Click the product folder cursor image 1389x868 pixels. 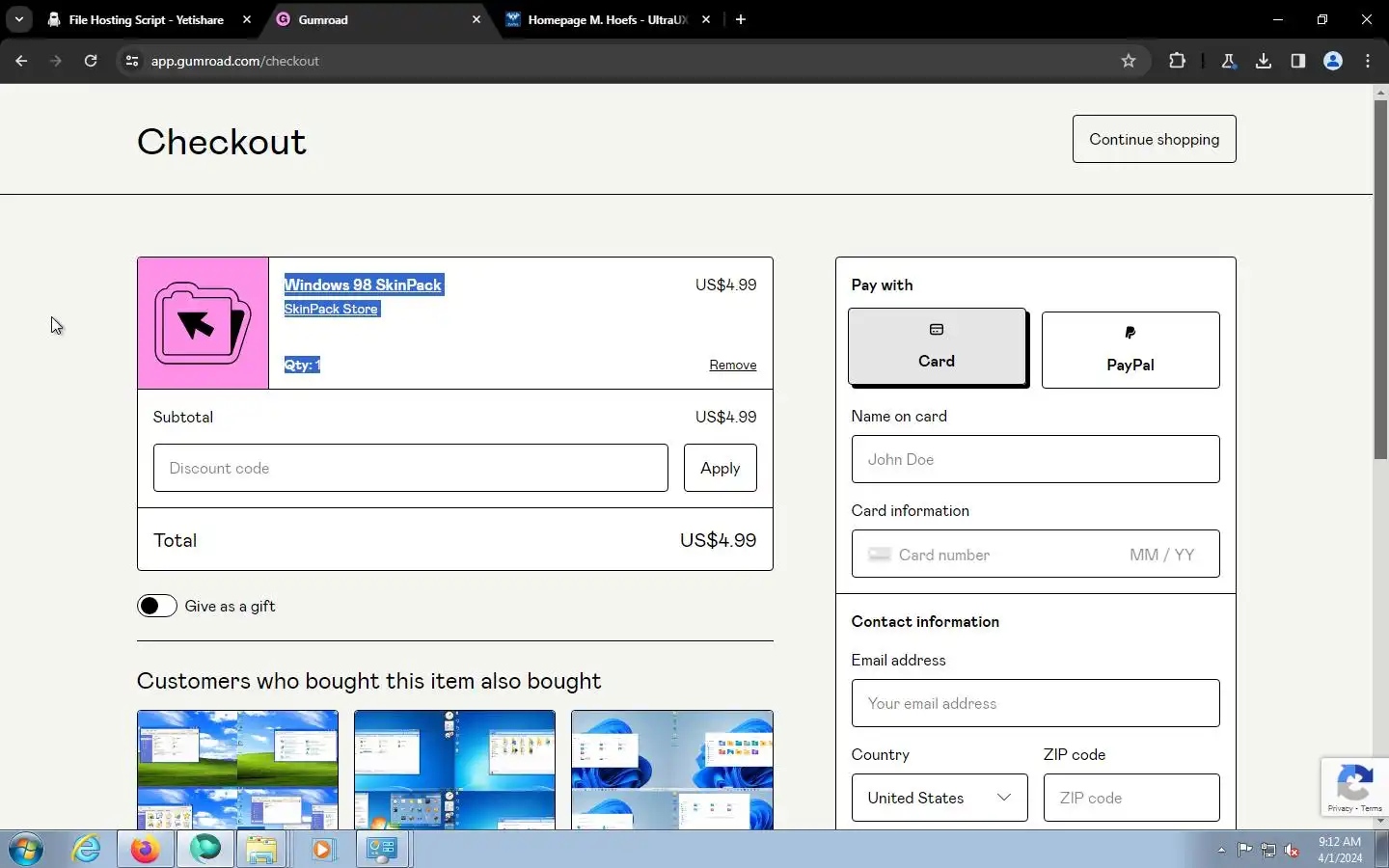(203, 323)
